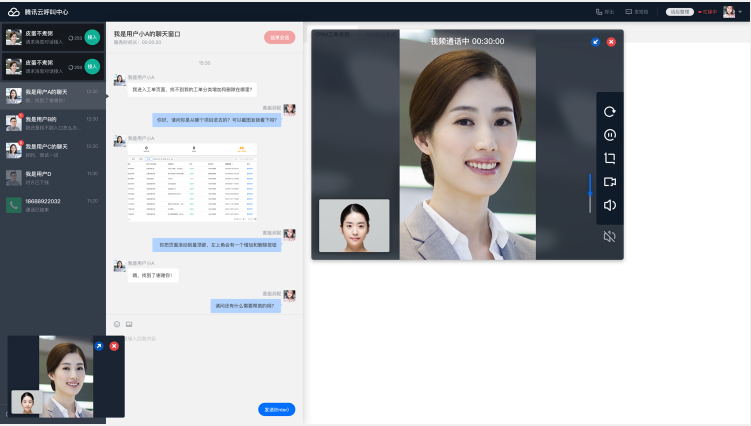Toggle the camera icon in video panel

click(610, 182)
